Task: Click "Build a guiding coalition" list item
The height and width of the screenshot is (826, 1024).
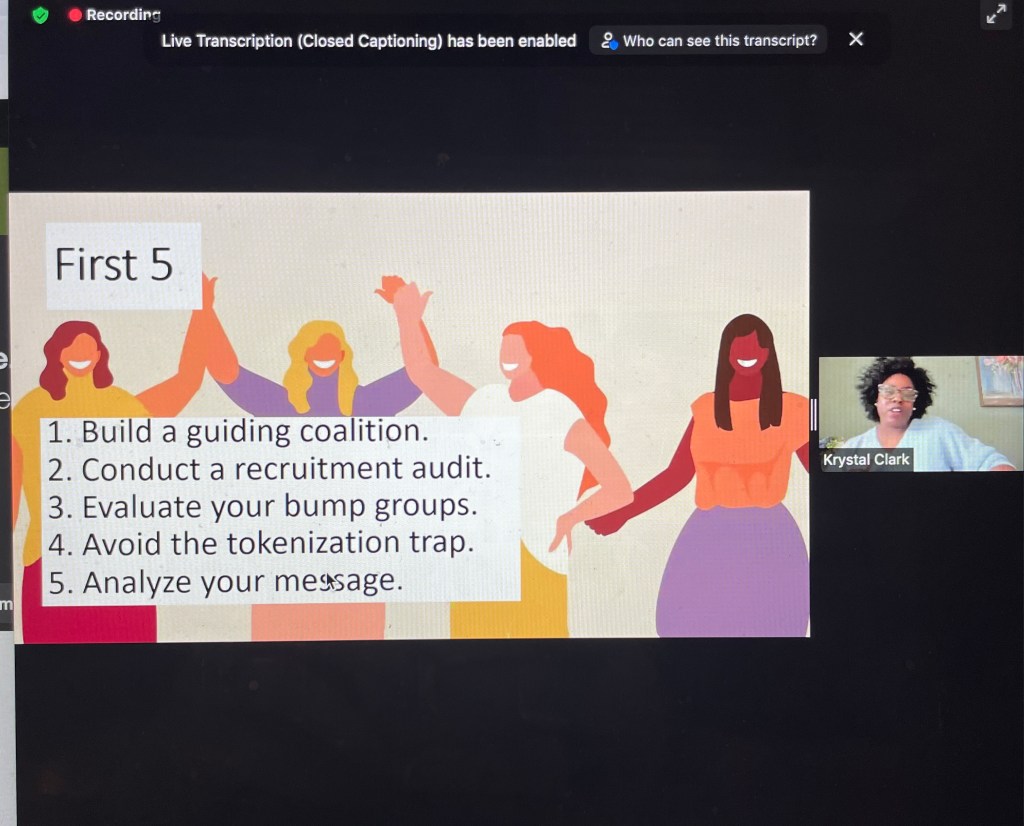Action: 238,432
